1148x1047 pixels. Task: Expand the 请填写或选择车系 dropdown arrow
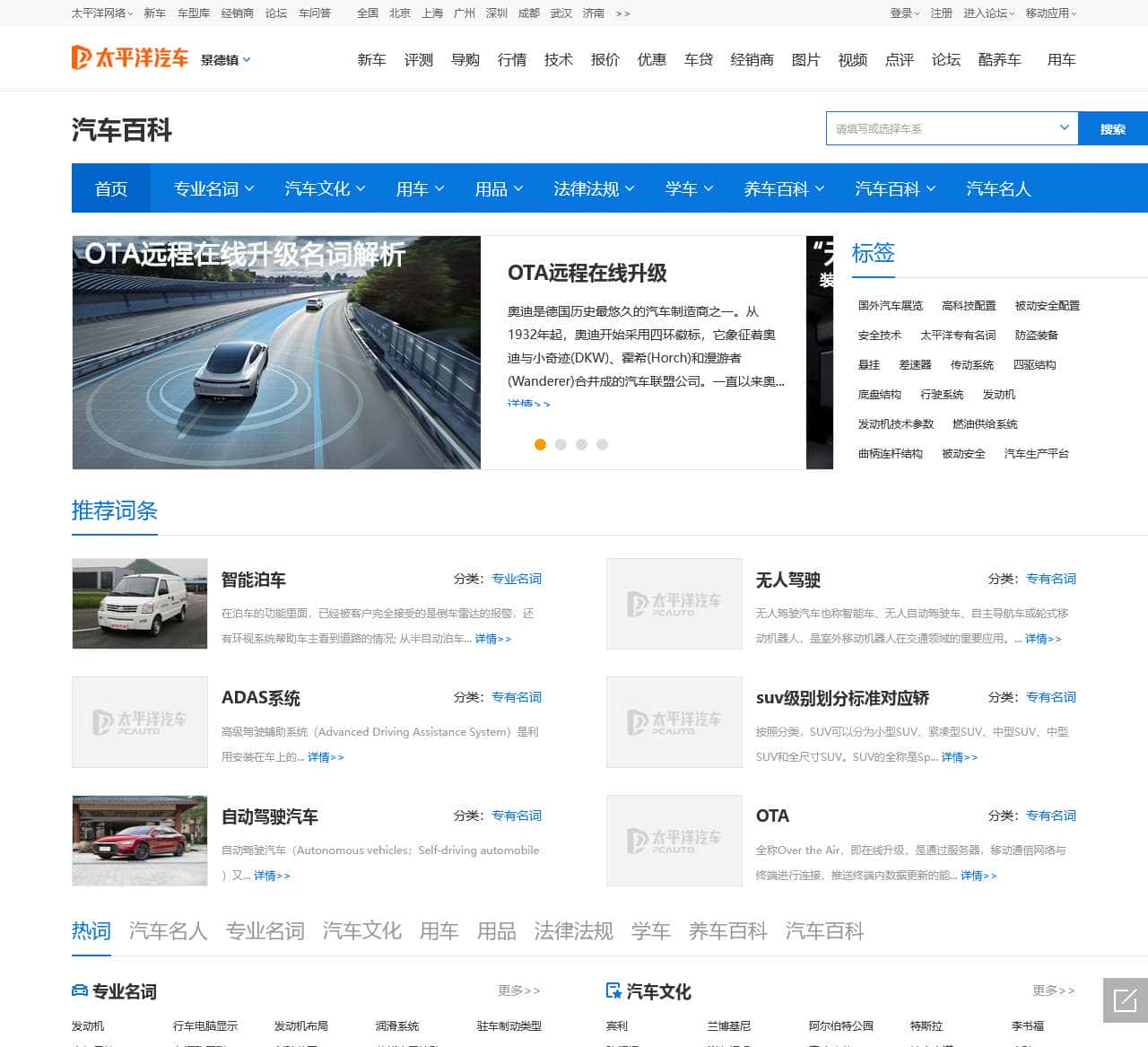coord(1065,127)
